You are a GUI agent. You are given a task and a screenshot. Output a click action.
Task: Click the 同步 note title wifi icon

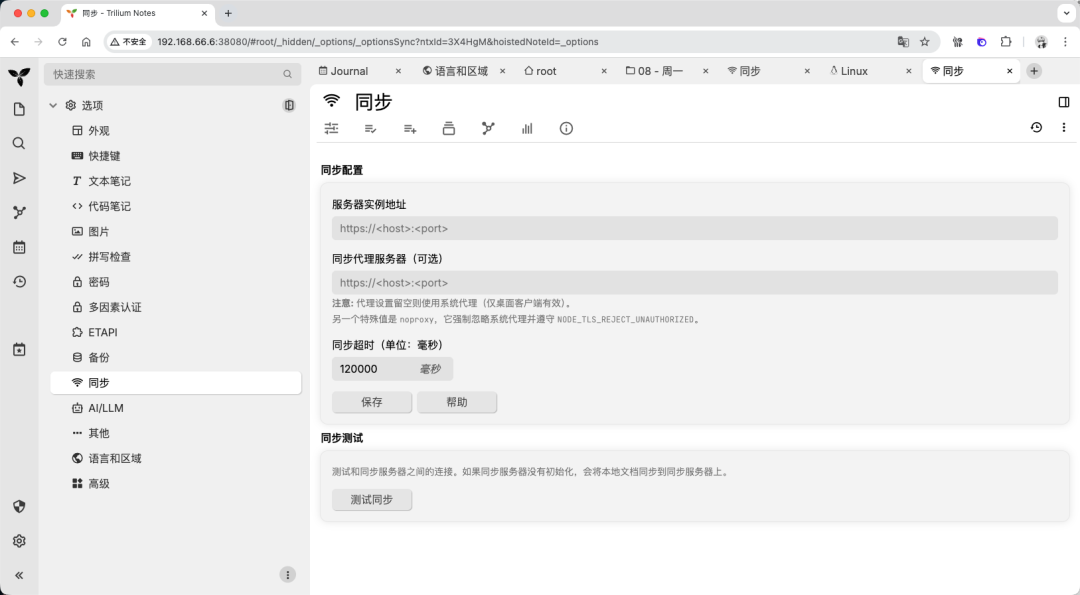click(331, 101)
